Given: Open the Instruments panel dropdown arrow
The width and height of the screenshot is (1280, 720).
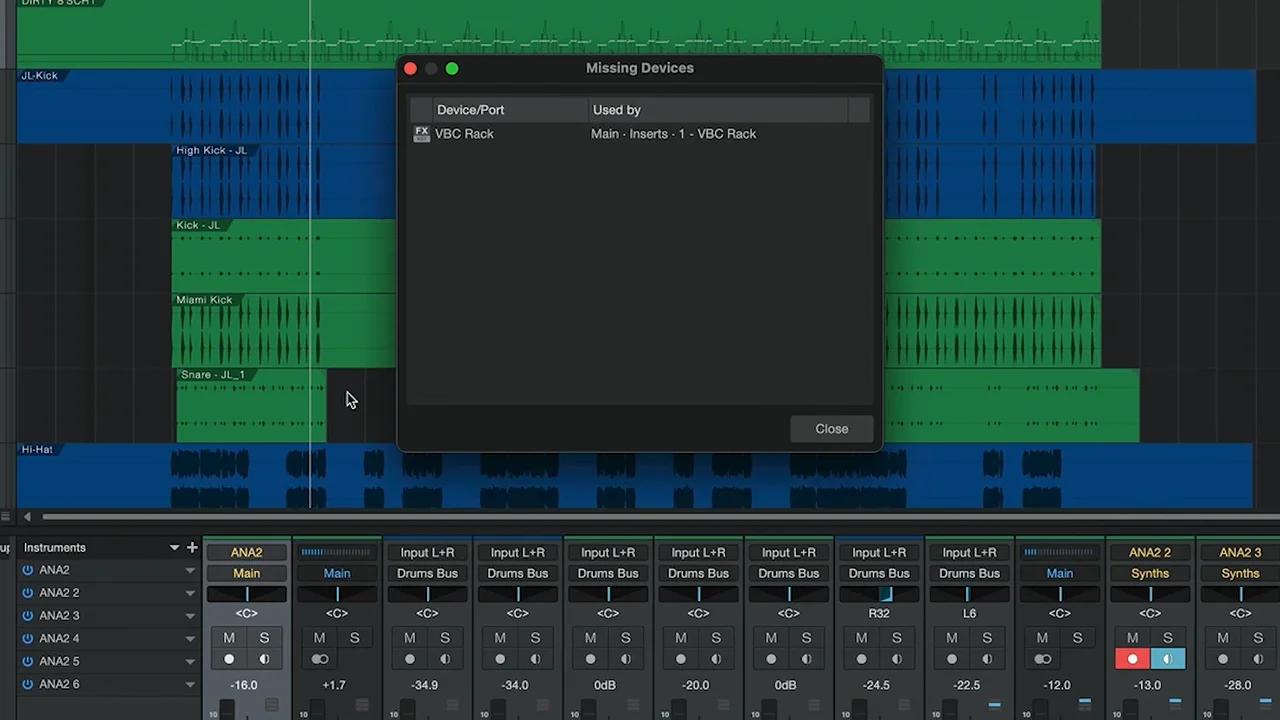Looking at the screenshot, I should [174, 548].
